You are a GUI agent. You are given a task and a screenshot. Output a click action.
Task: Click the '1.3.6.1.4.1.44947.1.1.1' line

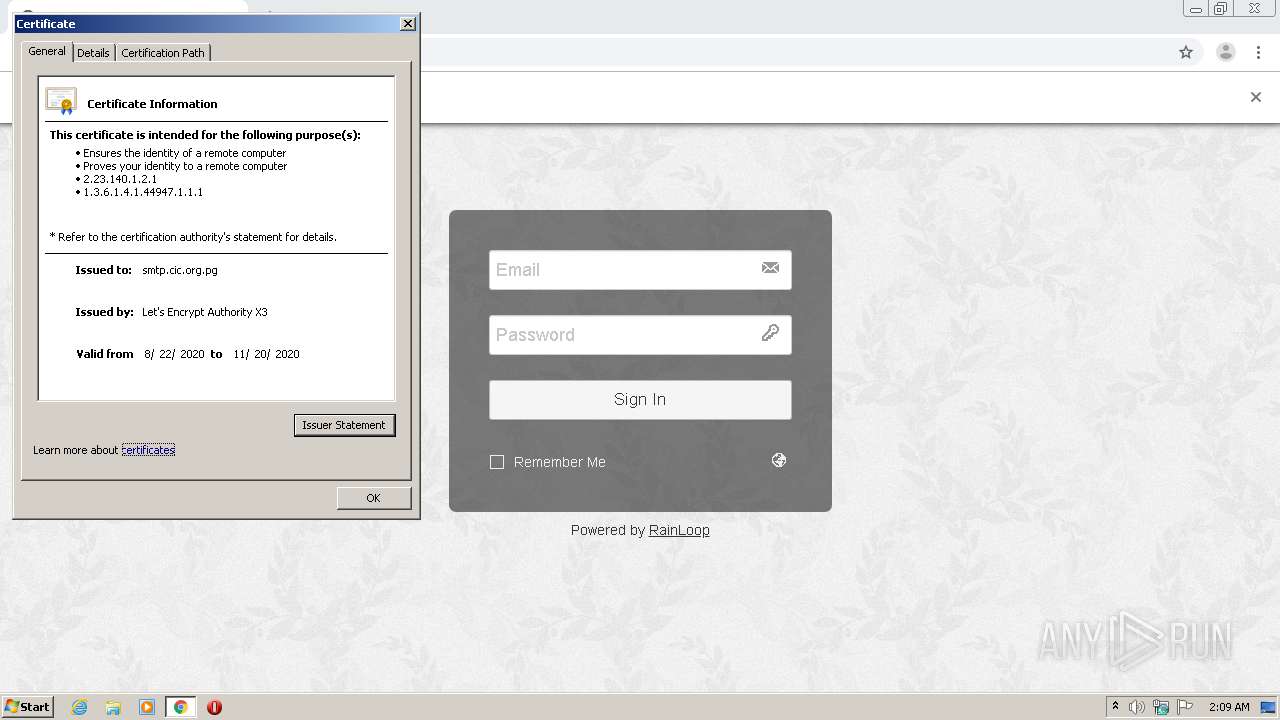[x=143, y=192]
